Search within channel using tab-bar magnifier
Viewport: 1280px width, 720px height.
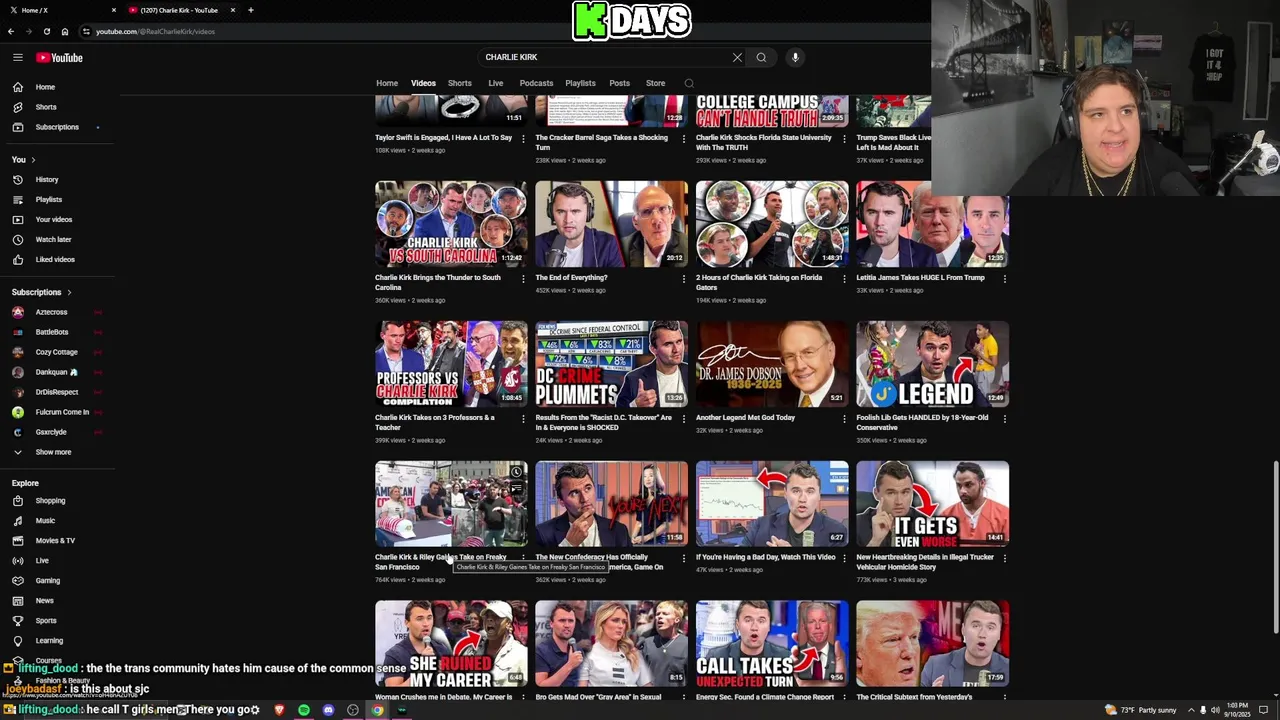(689, 83)
